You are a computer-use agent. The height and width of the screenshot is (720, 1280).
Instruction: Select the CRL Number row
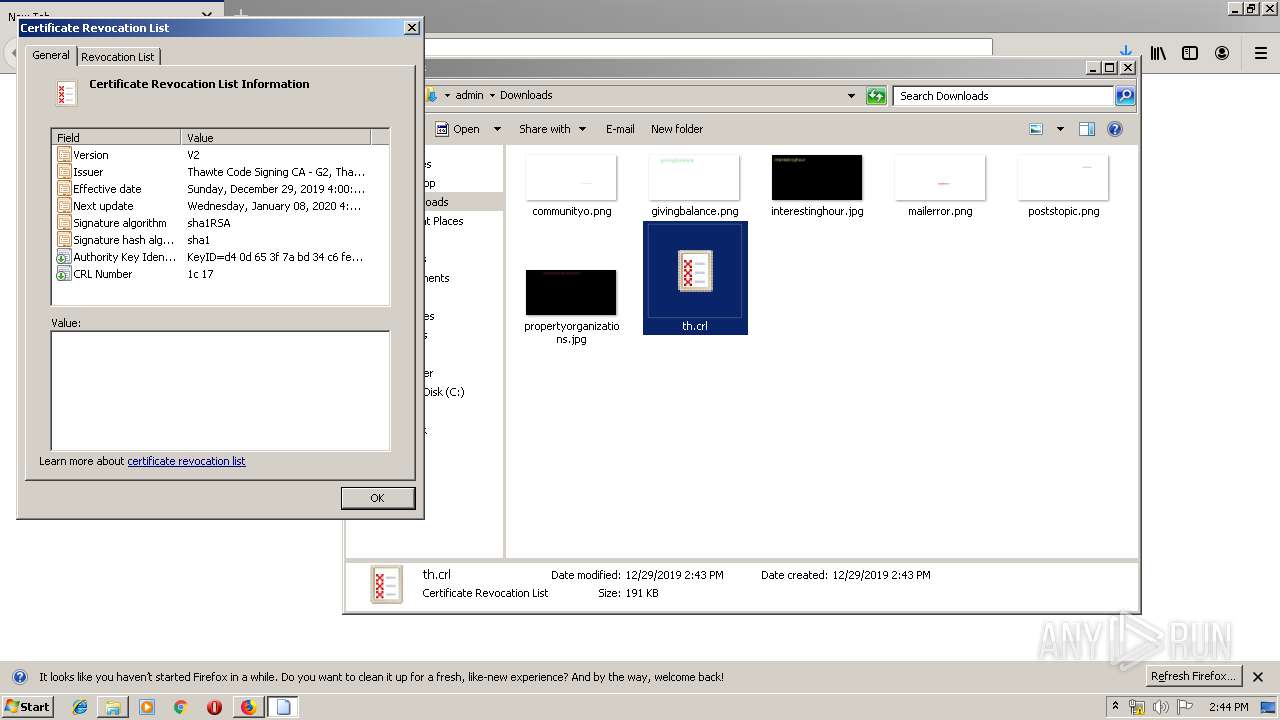coord(220,274)
